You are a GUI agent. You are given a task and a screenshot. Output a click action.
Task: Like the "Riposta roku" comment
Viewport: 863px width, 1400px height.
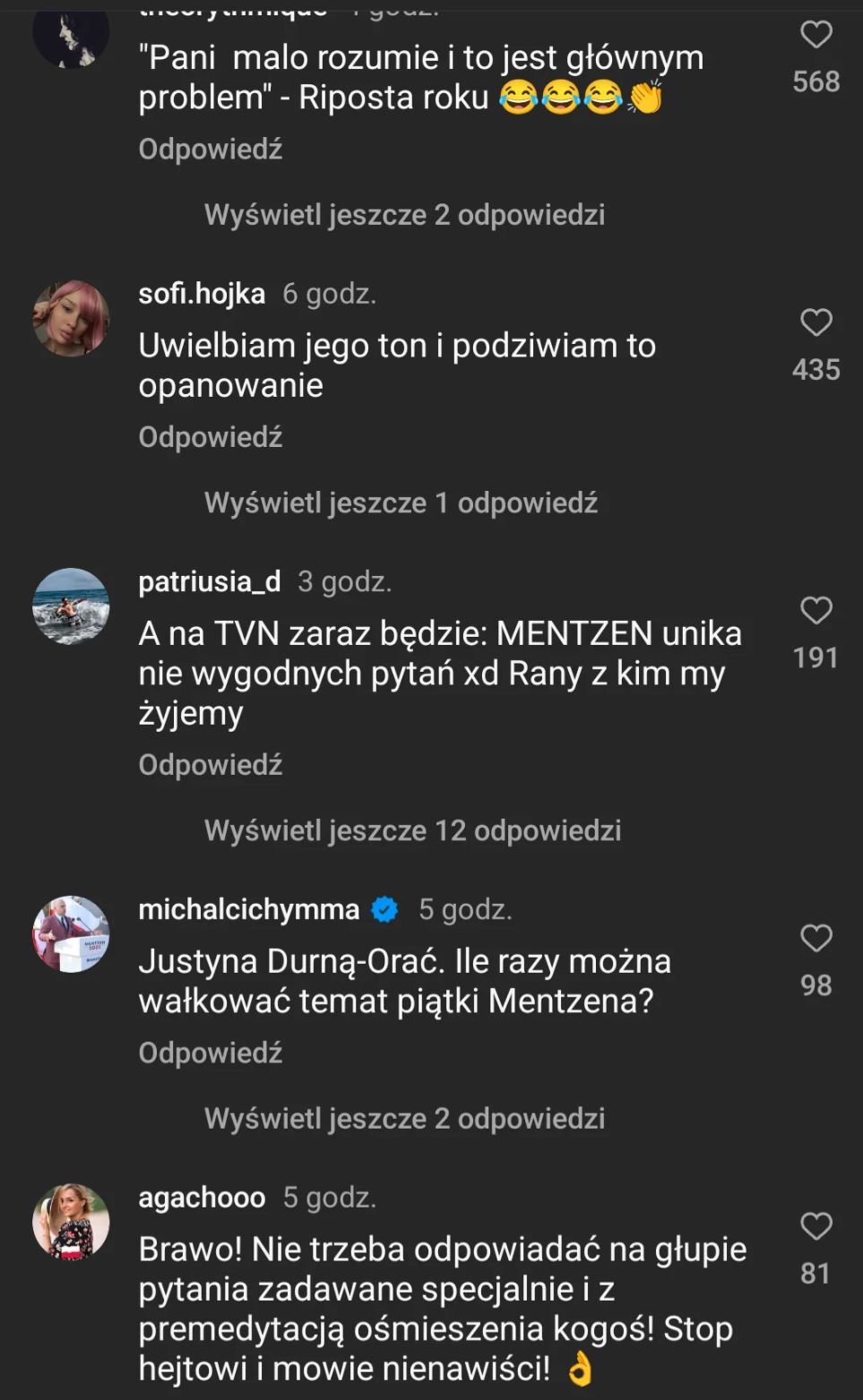tap(816, 35)
